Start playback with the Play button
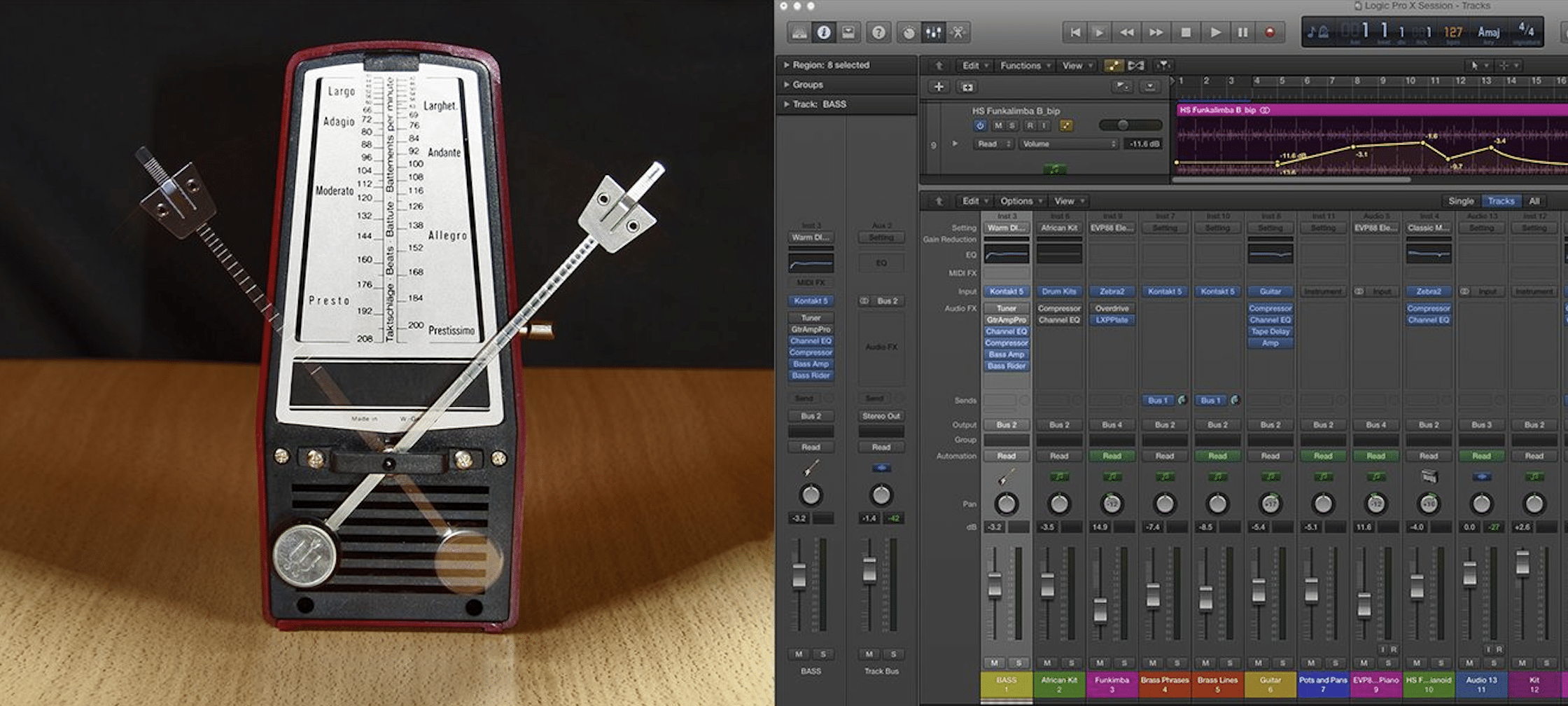This screenshot has height=706, width=1568. coord(1215,32)
